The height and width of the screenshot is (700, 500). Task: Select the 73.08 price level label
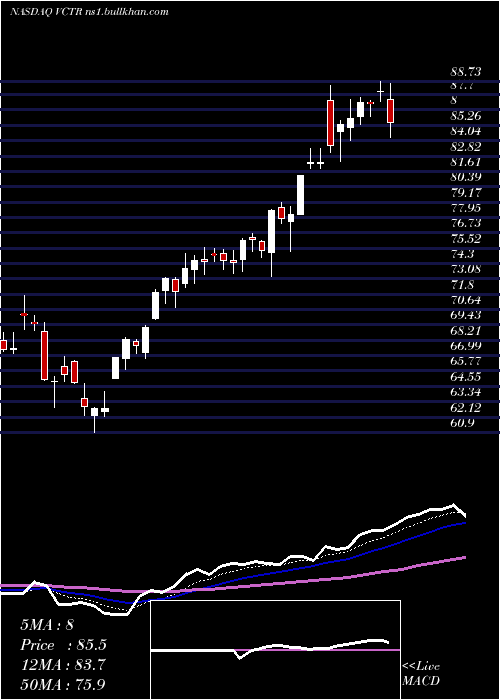[x=465, y=269]
